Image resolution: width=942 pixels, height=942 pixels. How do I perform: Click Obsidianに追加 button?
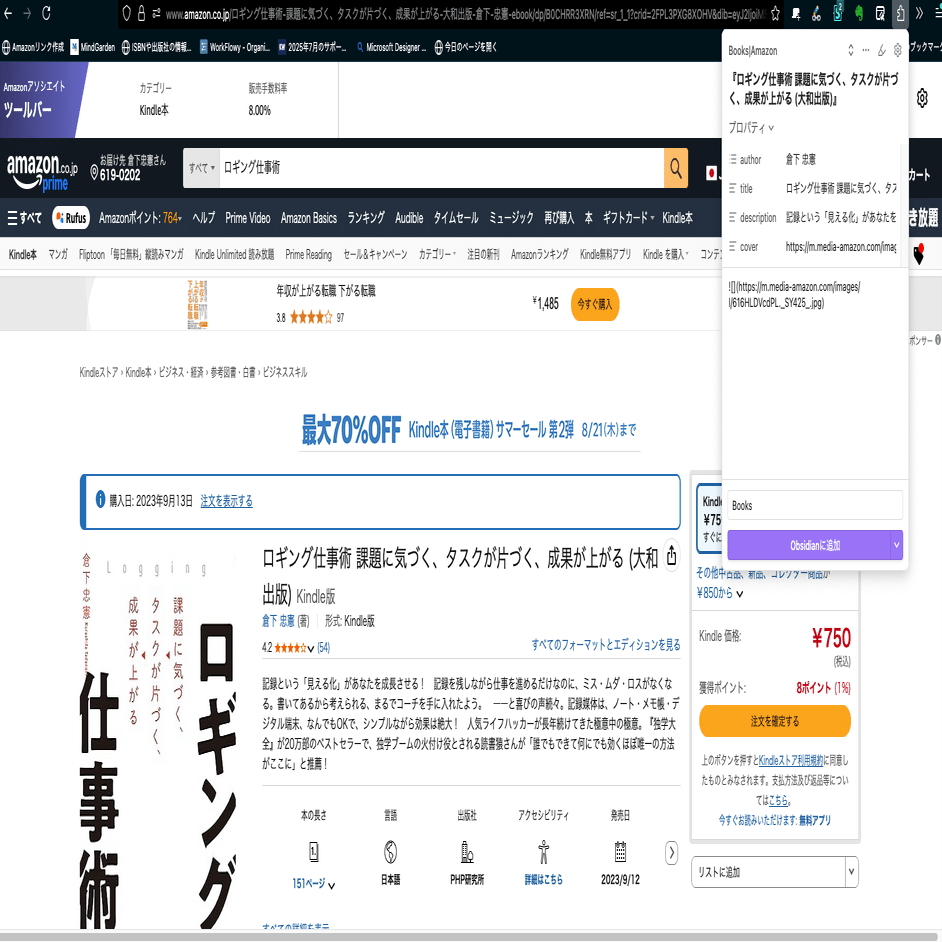pyautogui.click(x=808, y=545)
